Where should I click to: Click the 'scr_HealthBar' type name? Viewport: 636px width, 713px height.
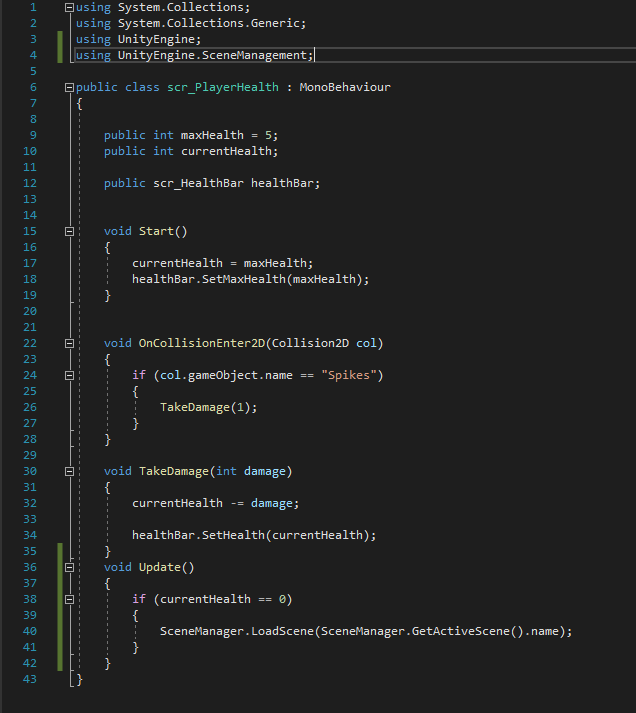click(198, 183)
